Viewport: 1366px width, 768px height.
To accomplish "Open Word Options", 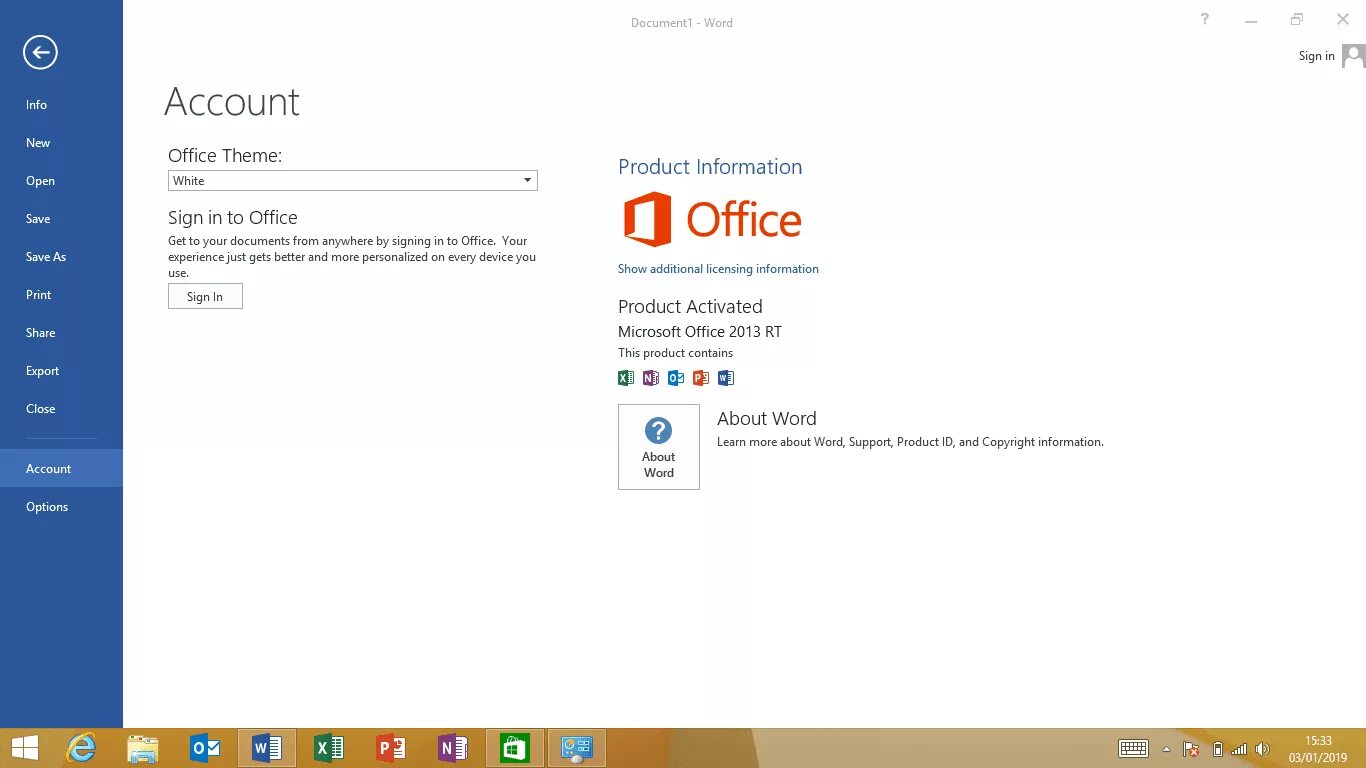I will pyautogui.click(x=61, y=507).
